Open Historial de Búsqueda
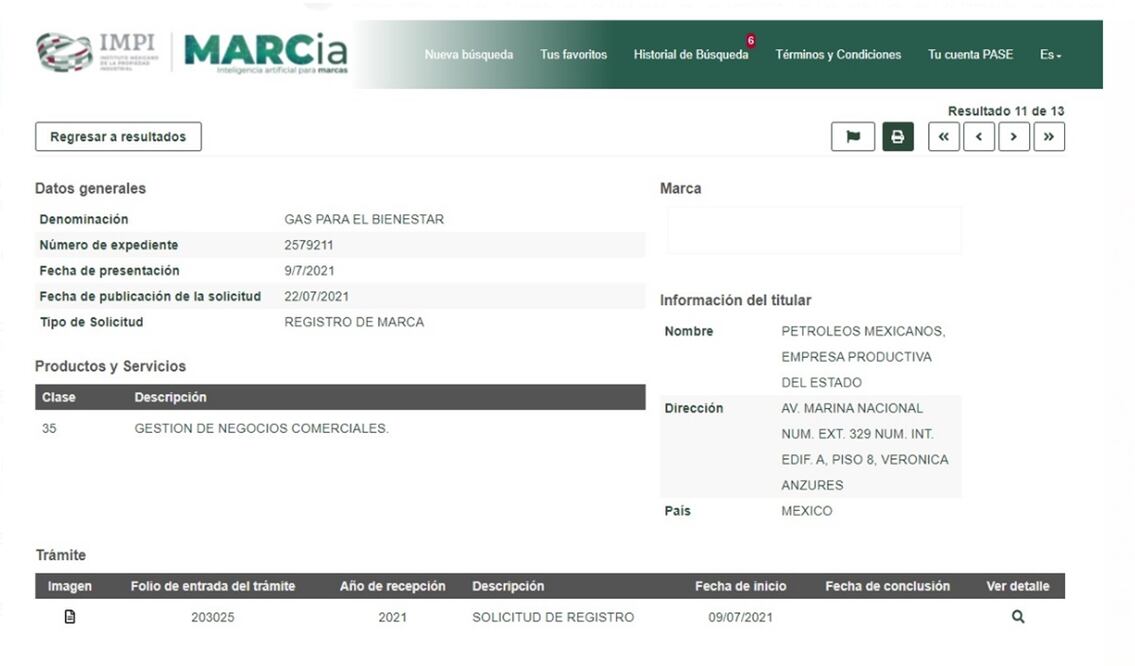Viewport: 1135px width, 666px height. [690, 55]
